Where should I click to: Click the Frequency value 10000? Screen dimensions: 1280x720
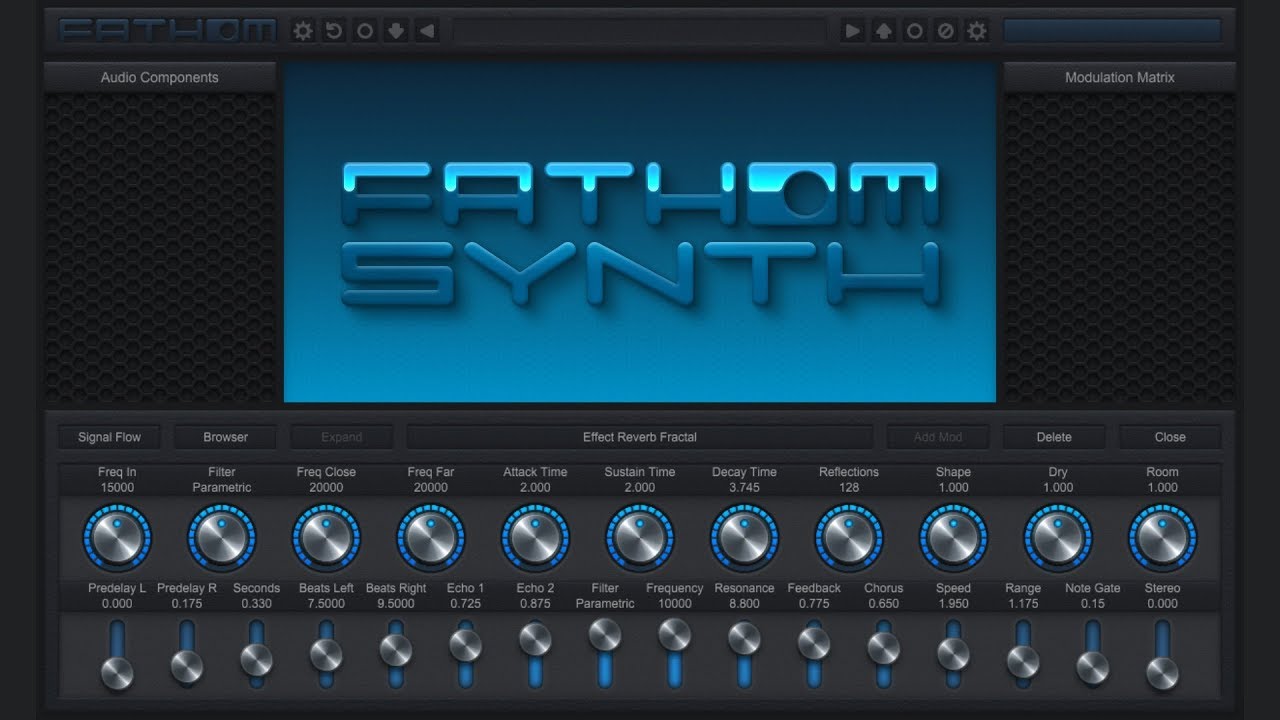[x=675, y=604]
